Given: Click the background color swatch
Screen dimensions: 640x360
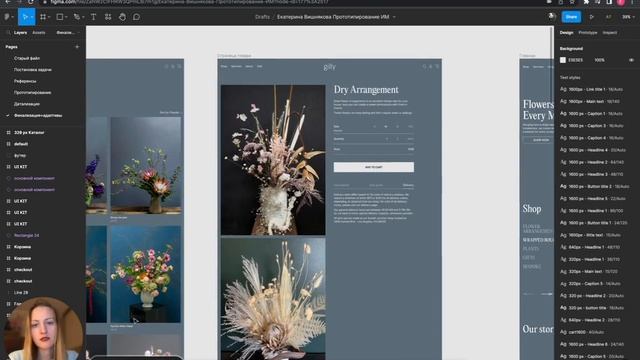Looking at the screenshot, I should click(563, 60).
